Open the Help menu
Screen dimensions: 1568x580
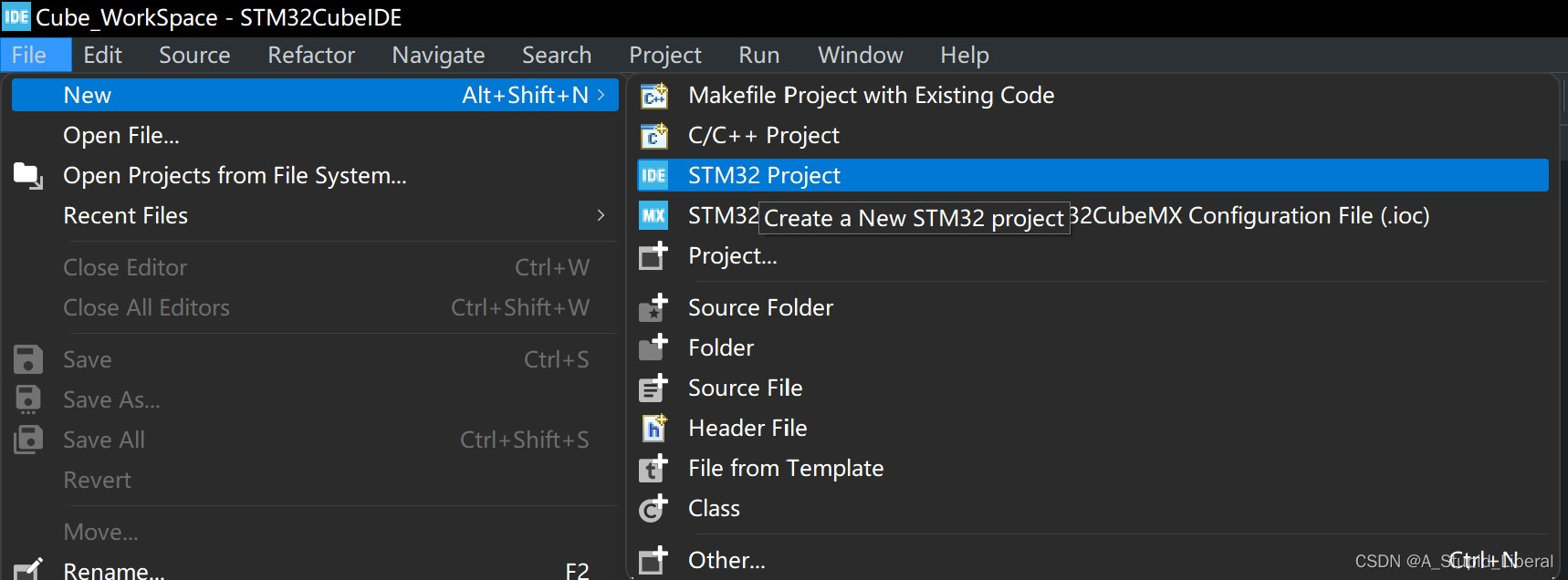point(965,55)
